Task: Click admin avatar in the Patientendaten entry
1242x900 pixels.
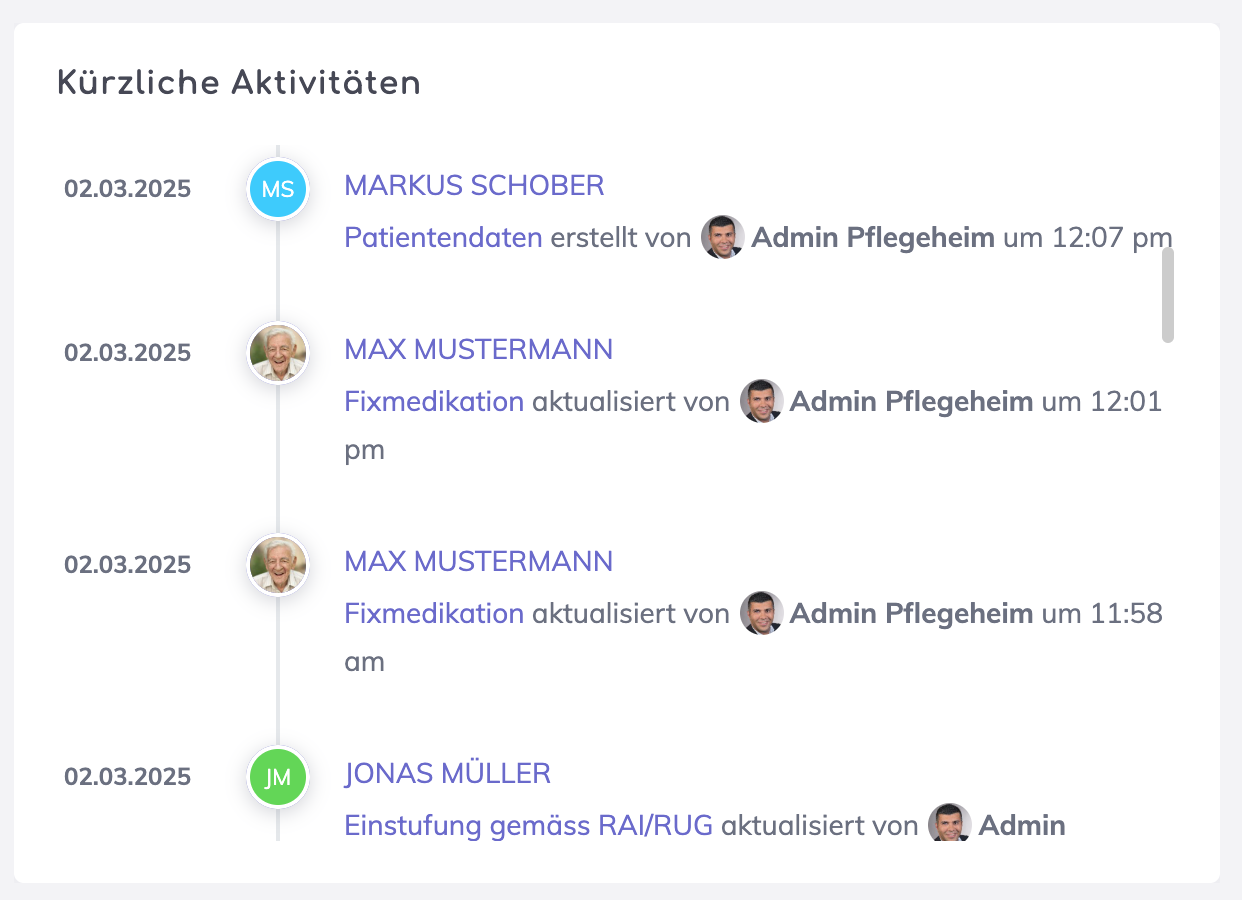Action: click(722, 237)
